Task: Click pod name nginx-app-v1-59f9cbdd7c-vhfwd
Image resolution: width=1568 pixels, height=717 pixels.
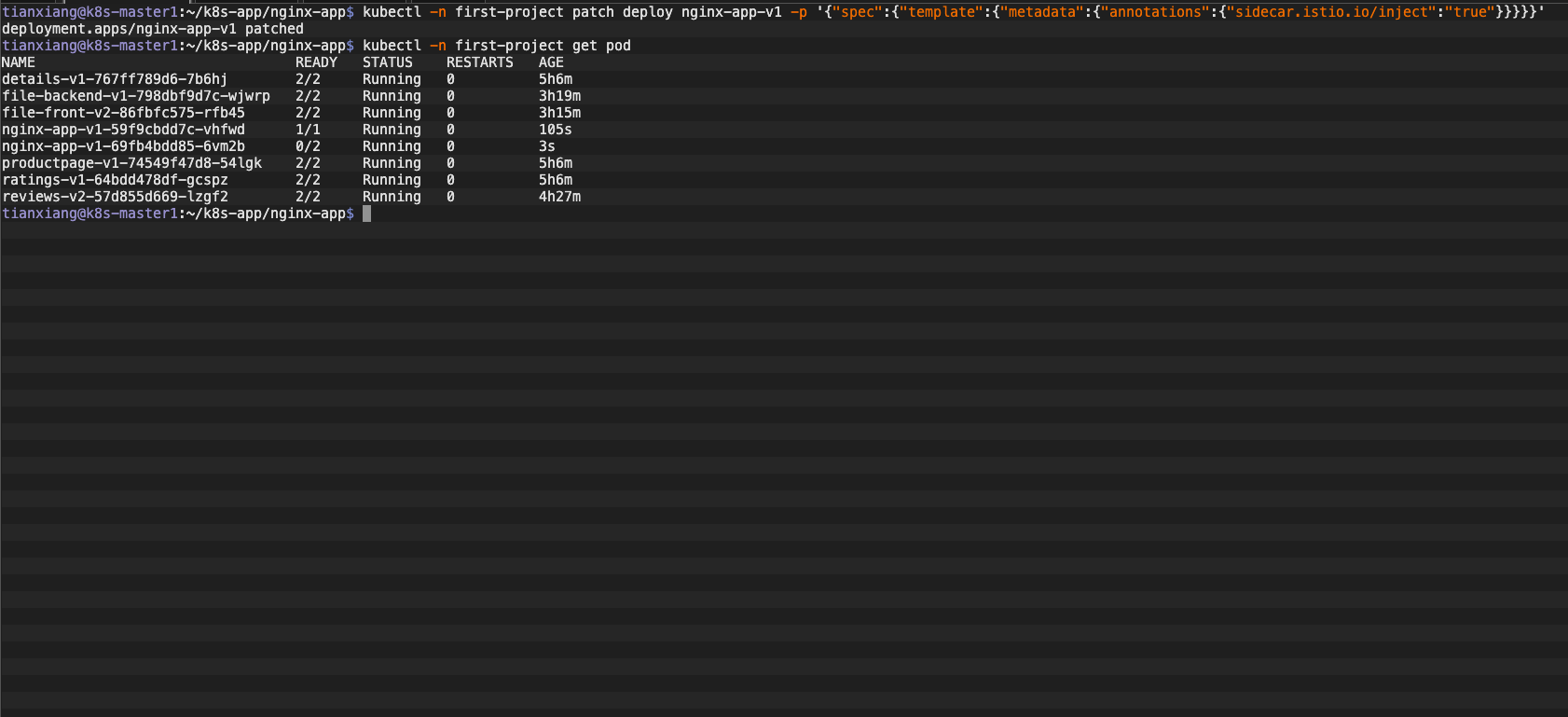Action: 123,130
